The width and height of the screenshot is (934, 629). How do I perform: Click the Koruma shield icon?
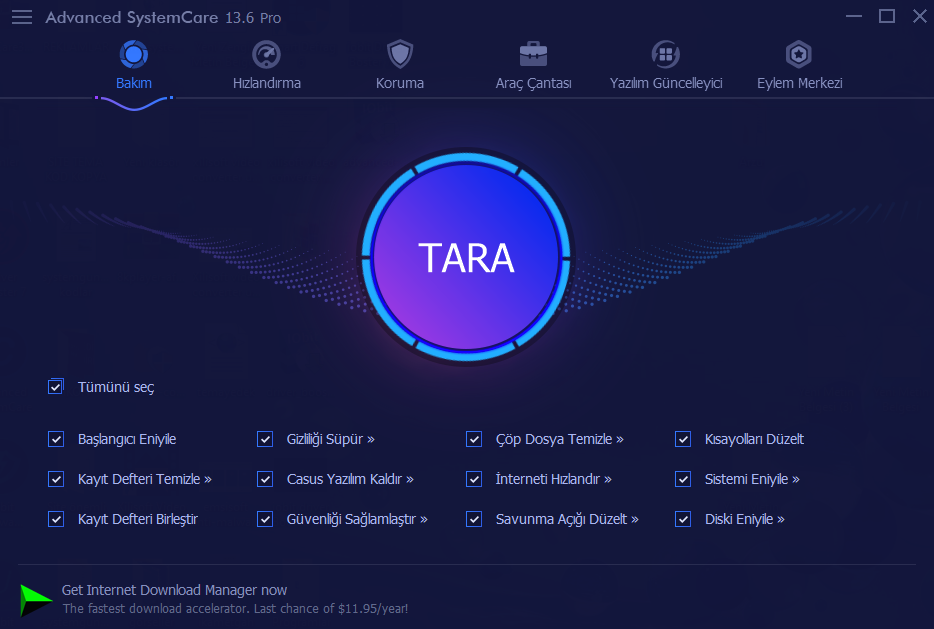[x=400, y=55]
